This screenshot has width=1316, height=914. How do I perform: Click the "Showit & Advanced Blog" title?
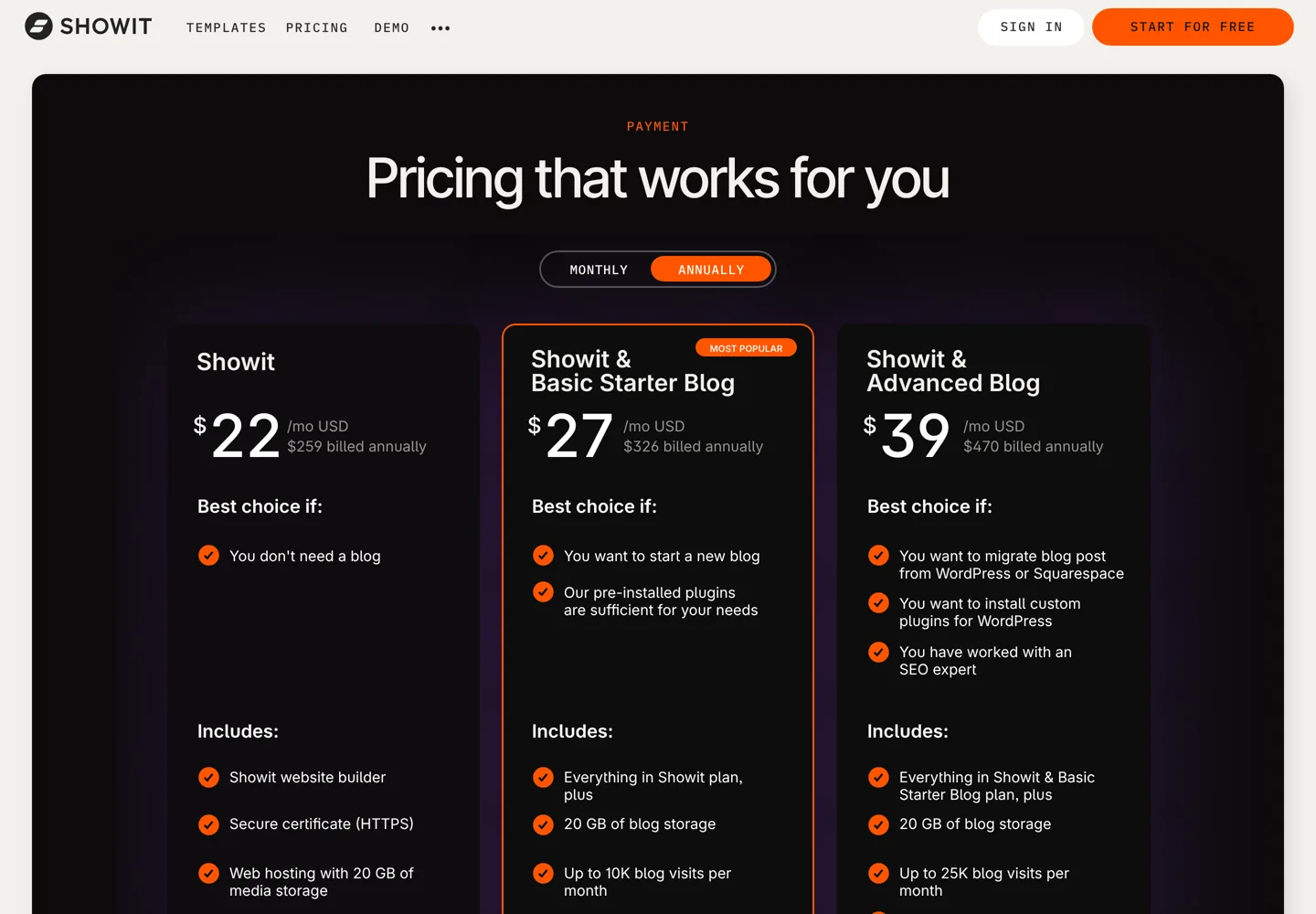[x=953, y=371]
